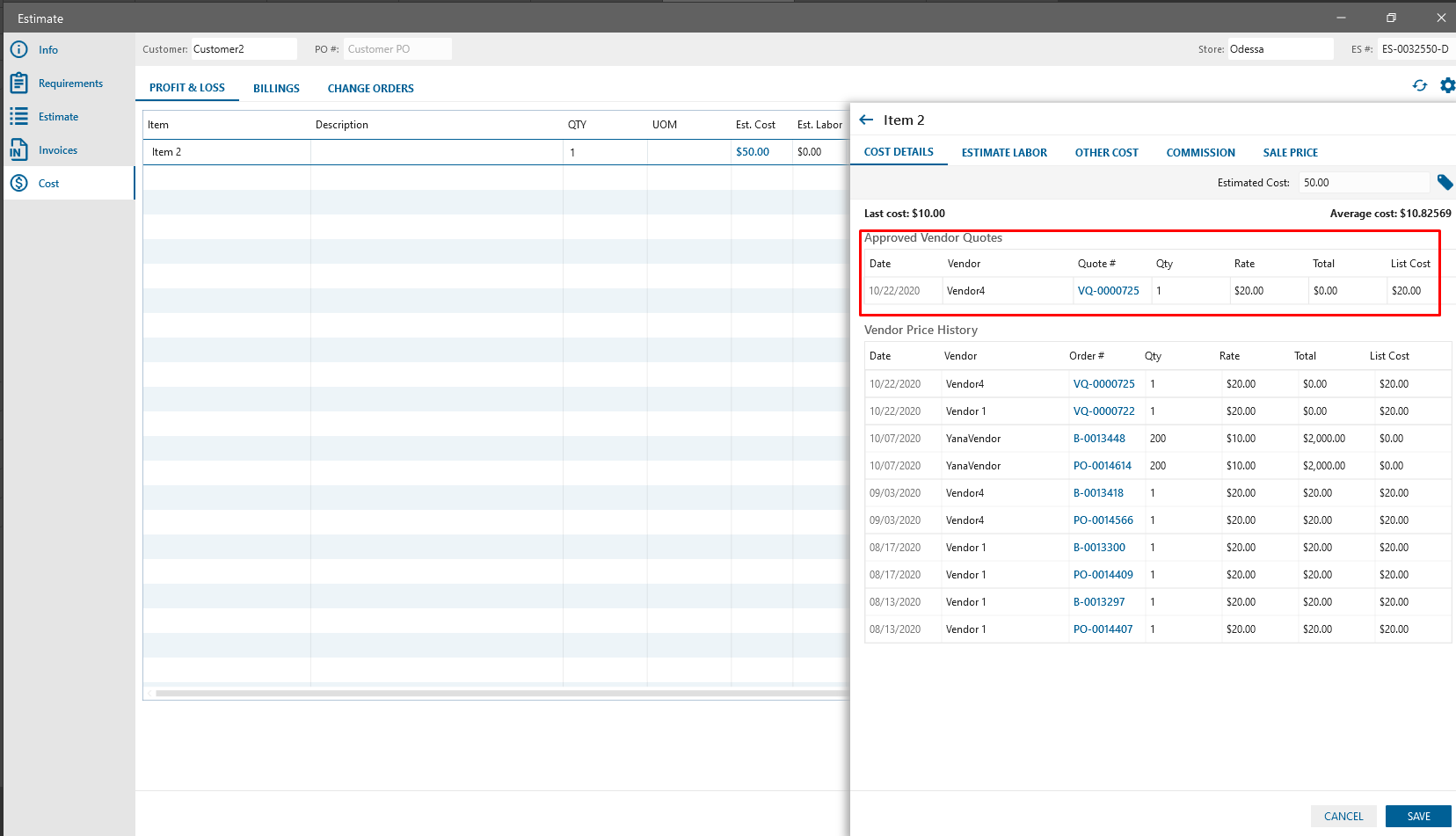Viewport: 1456px width, 836px height.
Task: Switch to the Billings tab
Action: click(x=276, y=89)
